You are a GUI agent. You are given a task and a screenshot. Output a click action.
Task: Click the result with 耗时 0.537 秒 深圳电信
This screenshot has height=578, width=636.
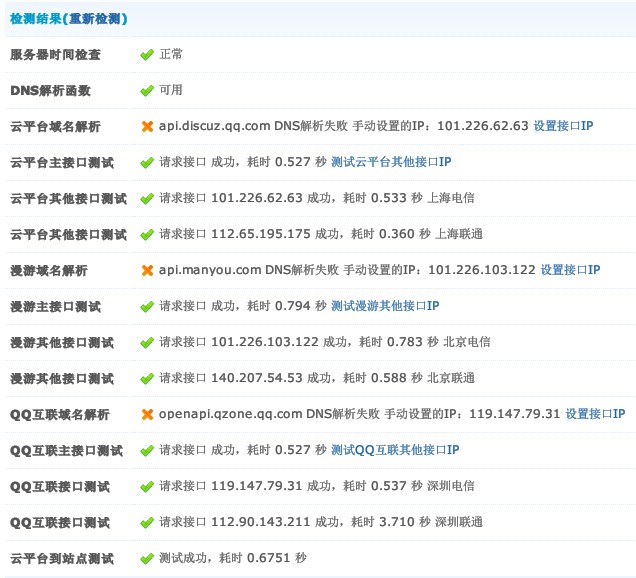(x=317, y=486)
